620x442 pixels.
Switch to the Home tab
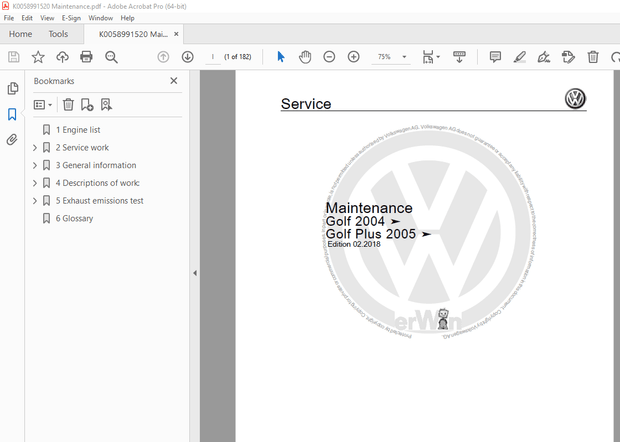20,34
